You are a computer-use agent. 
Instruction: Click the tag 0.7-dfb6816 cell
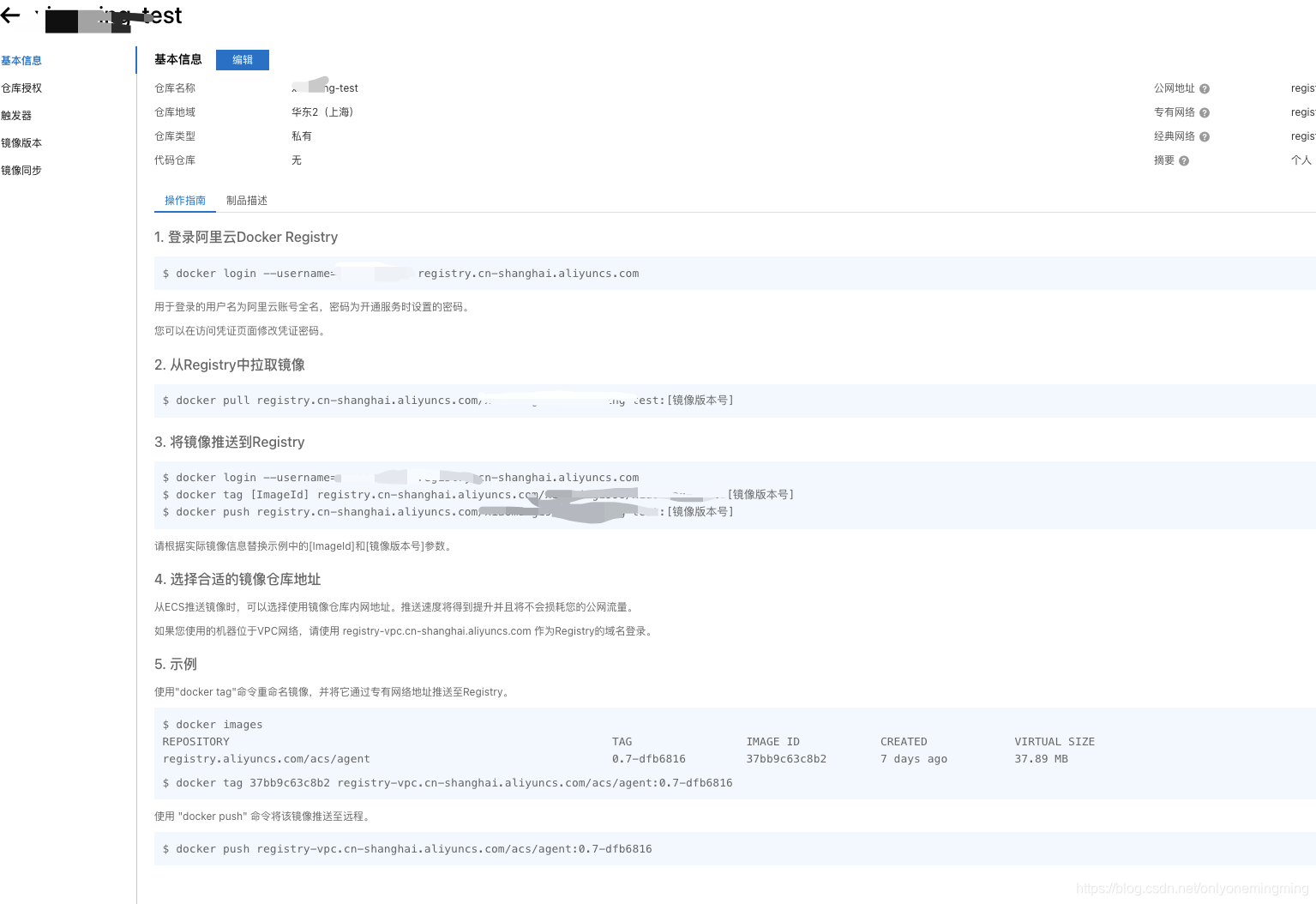click(649, 759)
